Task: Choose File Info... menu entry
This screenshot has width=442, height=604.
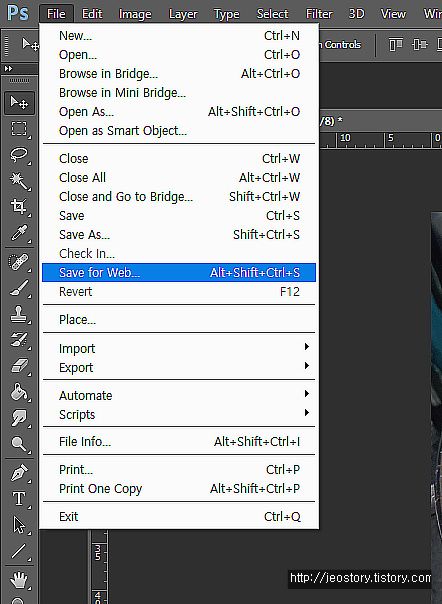Action: coord(179,441)
